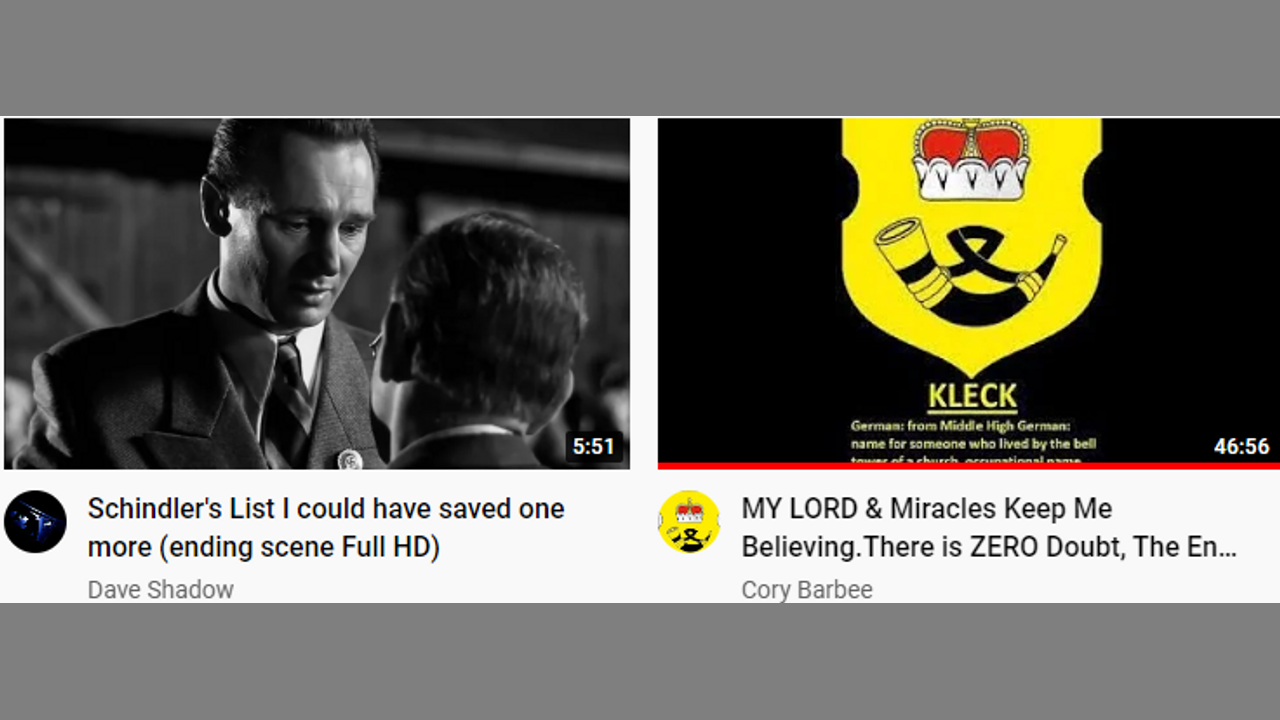The image size is (1280, 720).
Task: Click the 46:56 duration badge
Action: tap(1241, 446)
